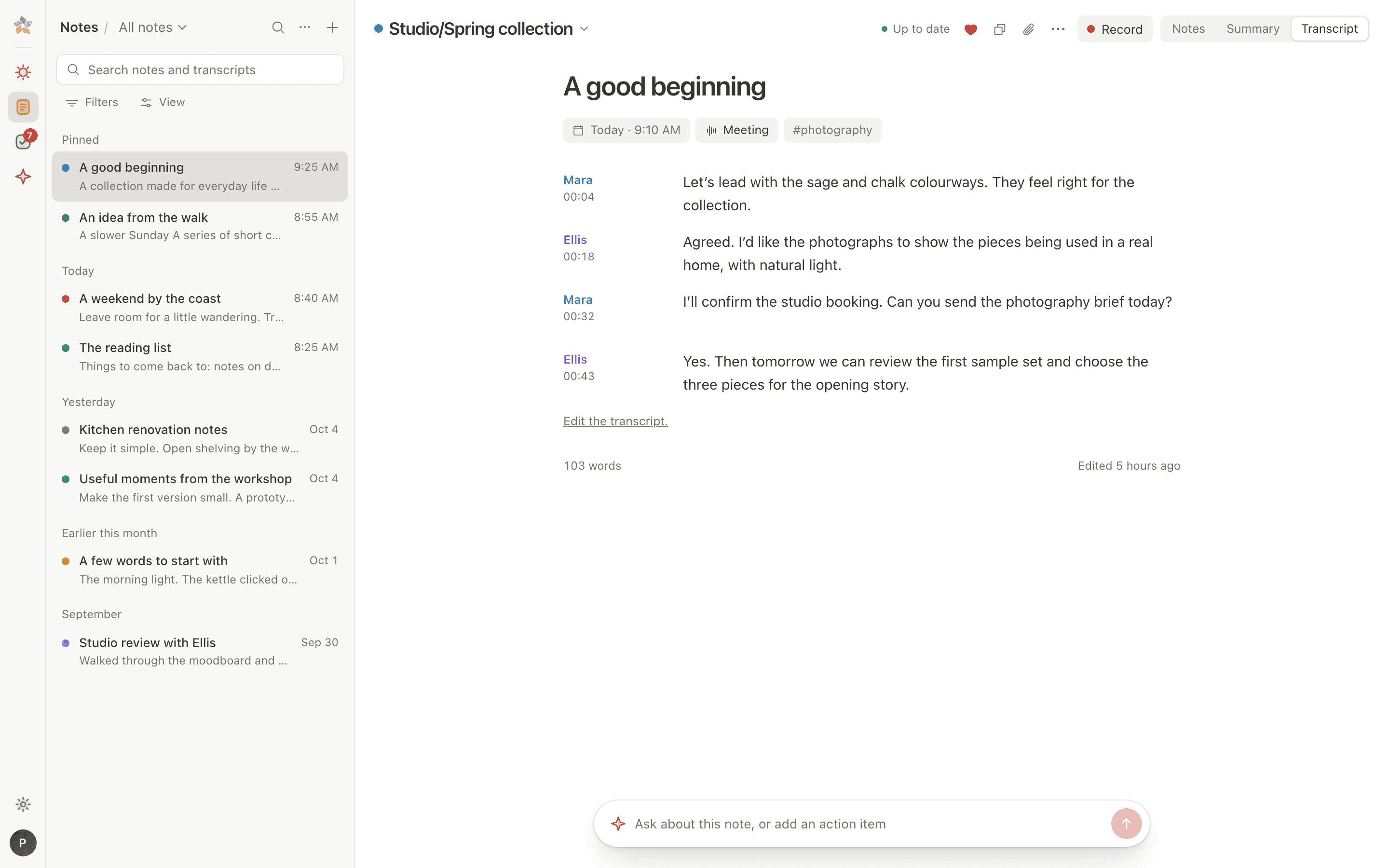Open Useful moments from the workshop note
The image size is (1389, 868).
(x=200, y=488)
